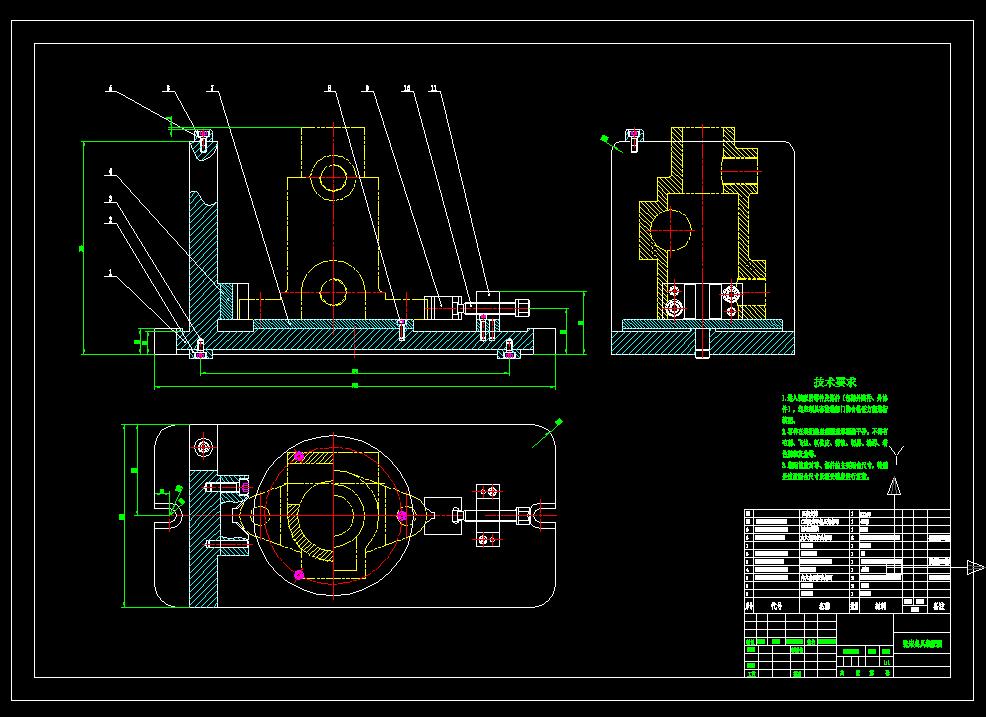Click the "代号" header in parts list
Image resolution: width=986 pixels, height=717 pixels.
(777, 606)
